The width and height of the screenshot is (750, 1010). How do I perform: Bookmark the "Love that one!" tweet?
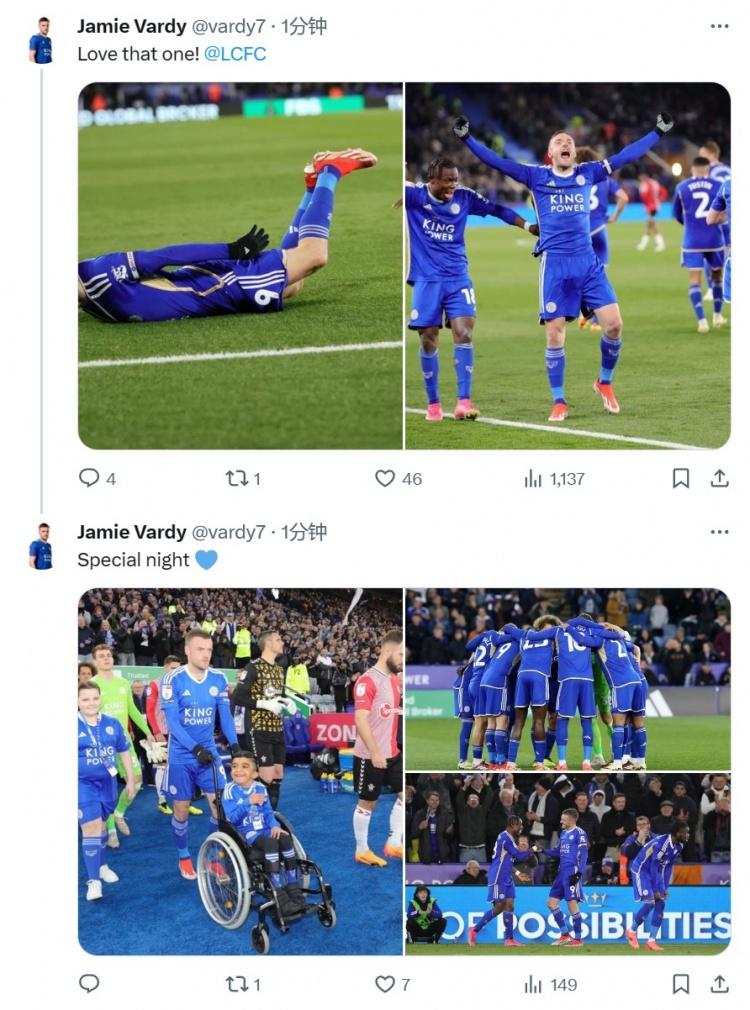[x=681, y=478]
